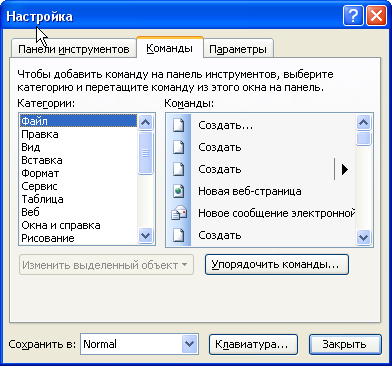Select the "Файл" category
The width and height of the screenshot is (392, 366).
coord(78,121)
